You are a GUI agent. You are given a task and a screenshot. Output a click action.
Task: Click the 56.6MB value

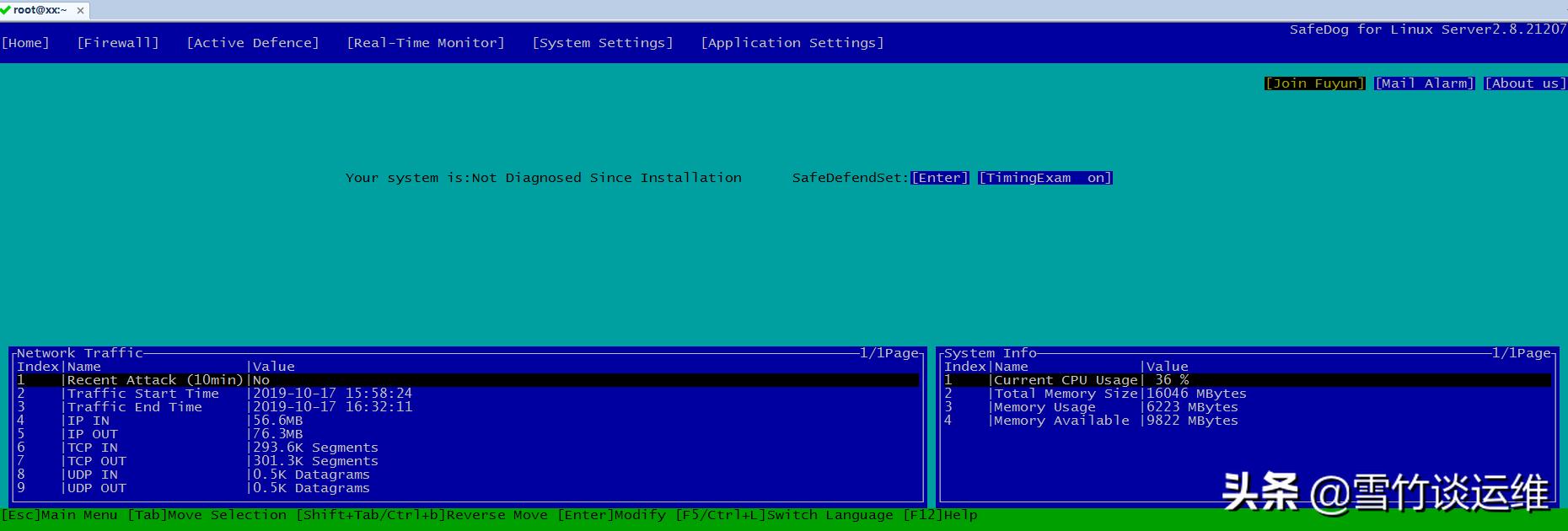pos(277,421)
